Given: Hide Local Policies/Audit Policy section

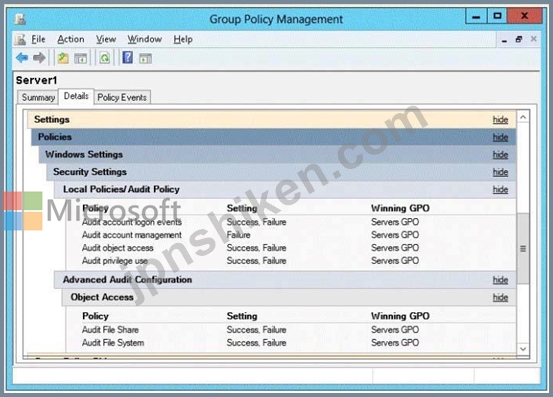Looking at the screenshot, I should click(x=500, y=189).
